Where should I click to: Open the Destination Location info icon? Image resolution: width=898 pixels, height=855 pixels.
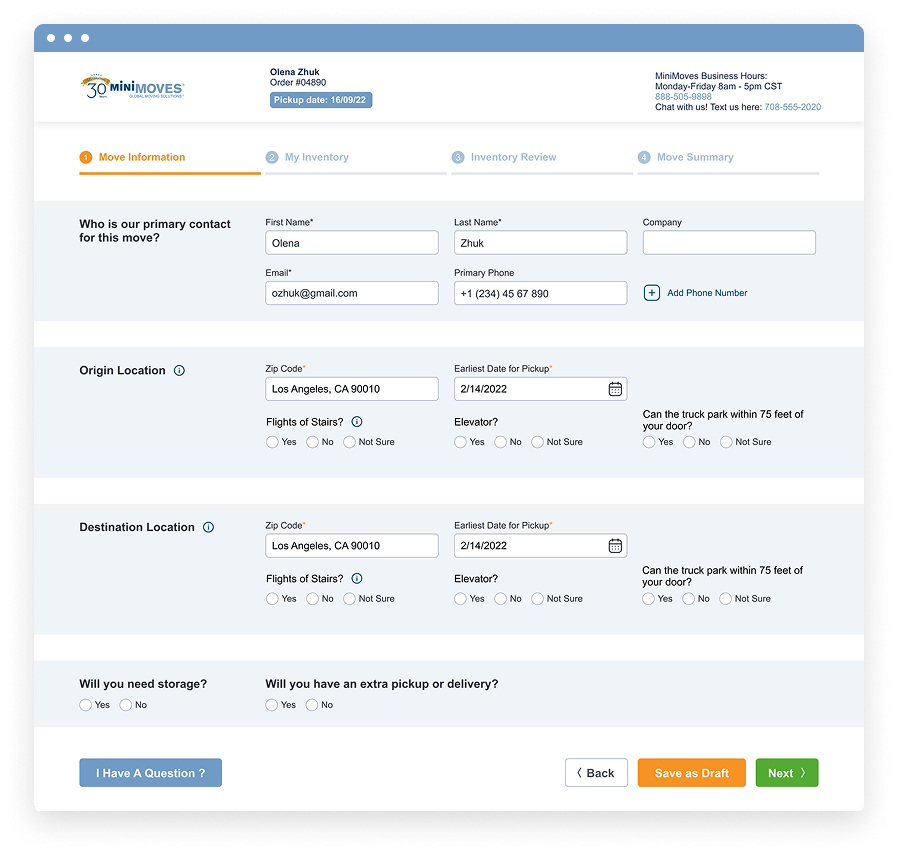[208, 527]
